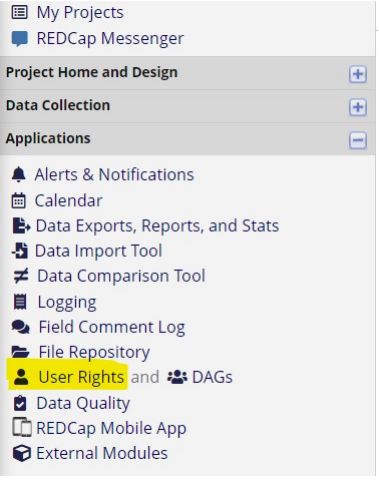The height and width of the screenshot is (480, 379).
Task: Click the not-equal Data Comparison icon
Action: click(21, 276)
